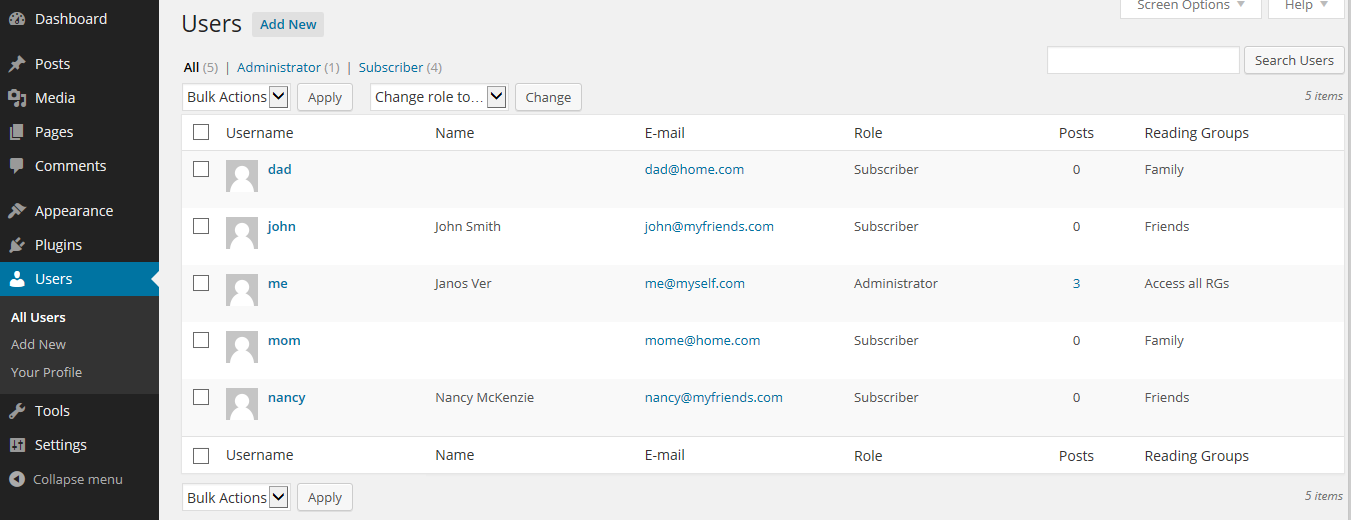Check the box for user dad
The width and height of the screenshot is (1351, 520).
click(x=201, y=169)
